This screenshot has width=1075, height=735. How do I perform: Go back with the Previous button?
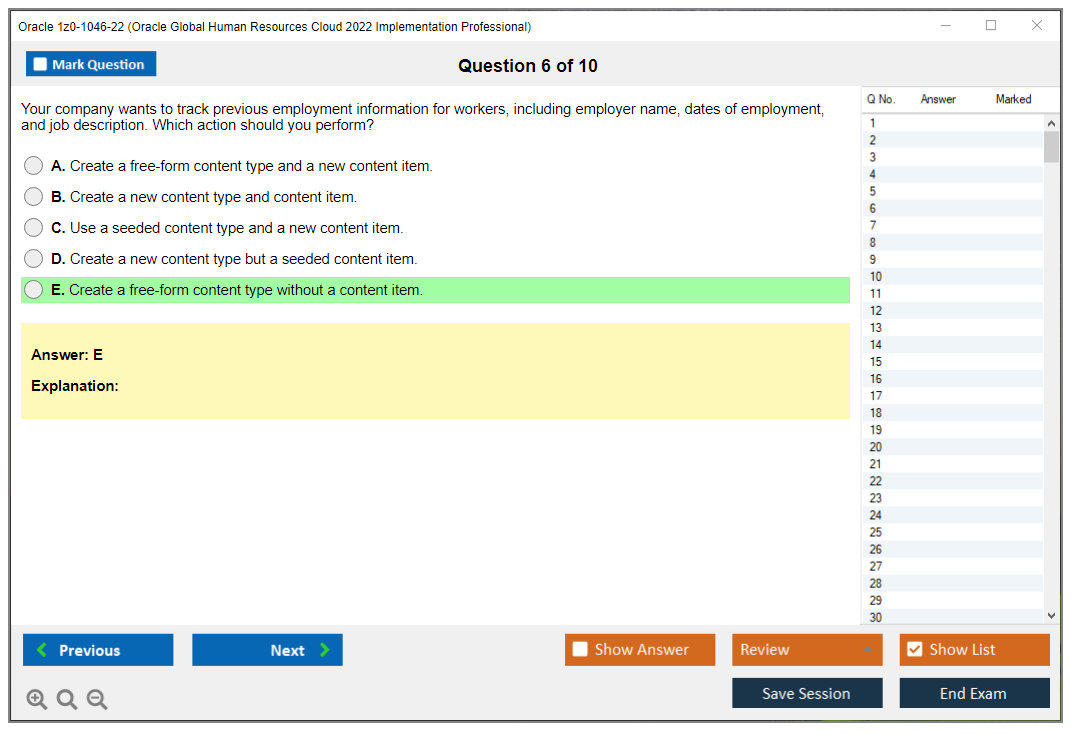[97, 649]
